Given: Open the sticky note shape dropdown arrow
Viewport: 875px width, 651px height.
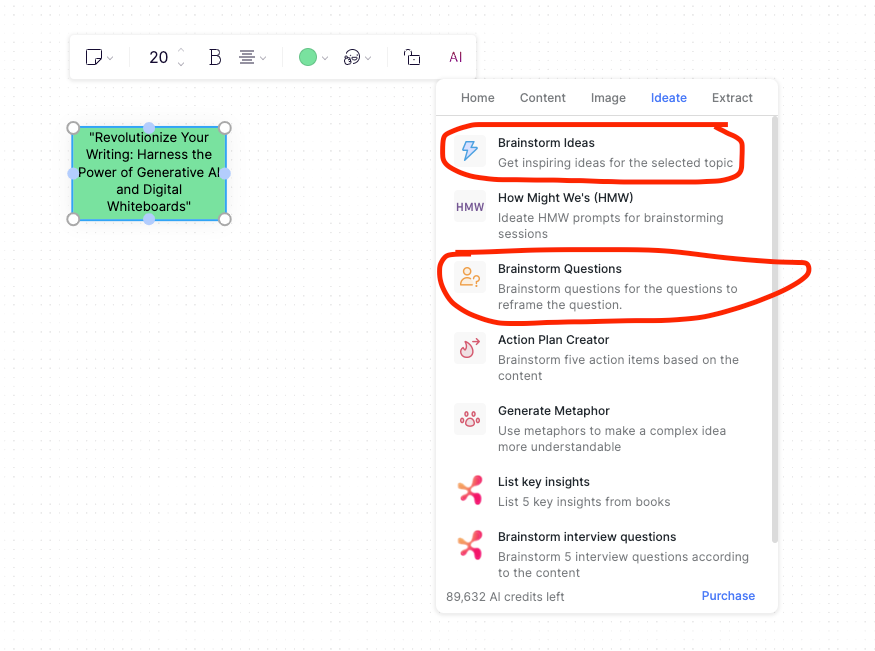Looking at the screenshot, I should (x=110, y=58).
